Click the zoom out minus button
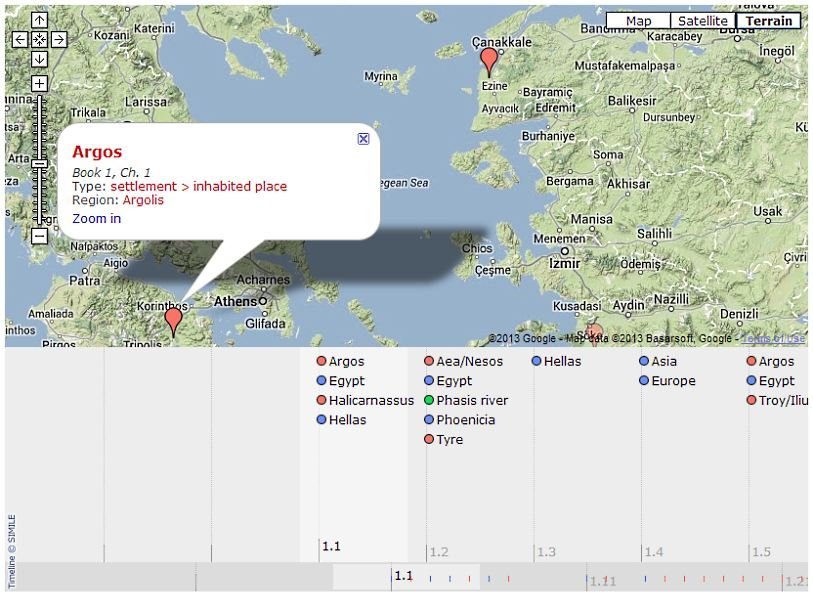Image resolution: width=813 pixels, height=610 pixels. 39,236
